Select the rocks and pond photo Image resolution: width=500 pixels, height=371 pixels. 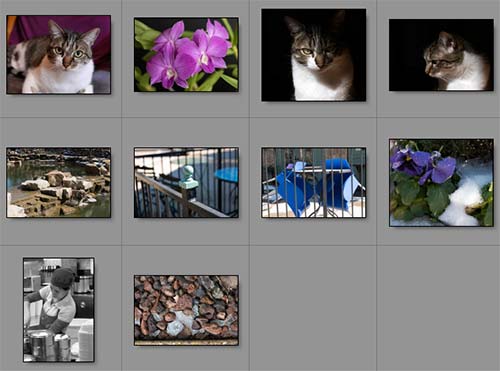coord(58,183)
